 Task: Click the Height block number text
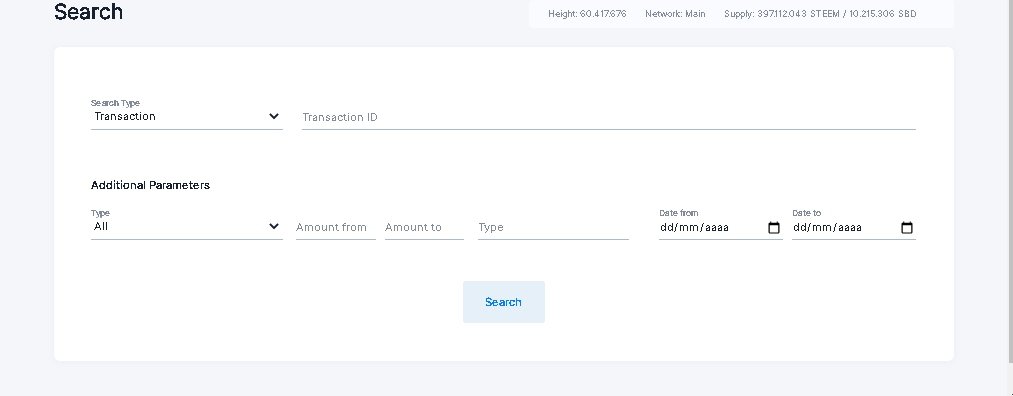point(587,14)
